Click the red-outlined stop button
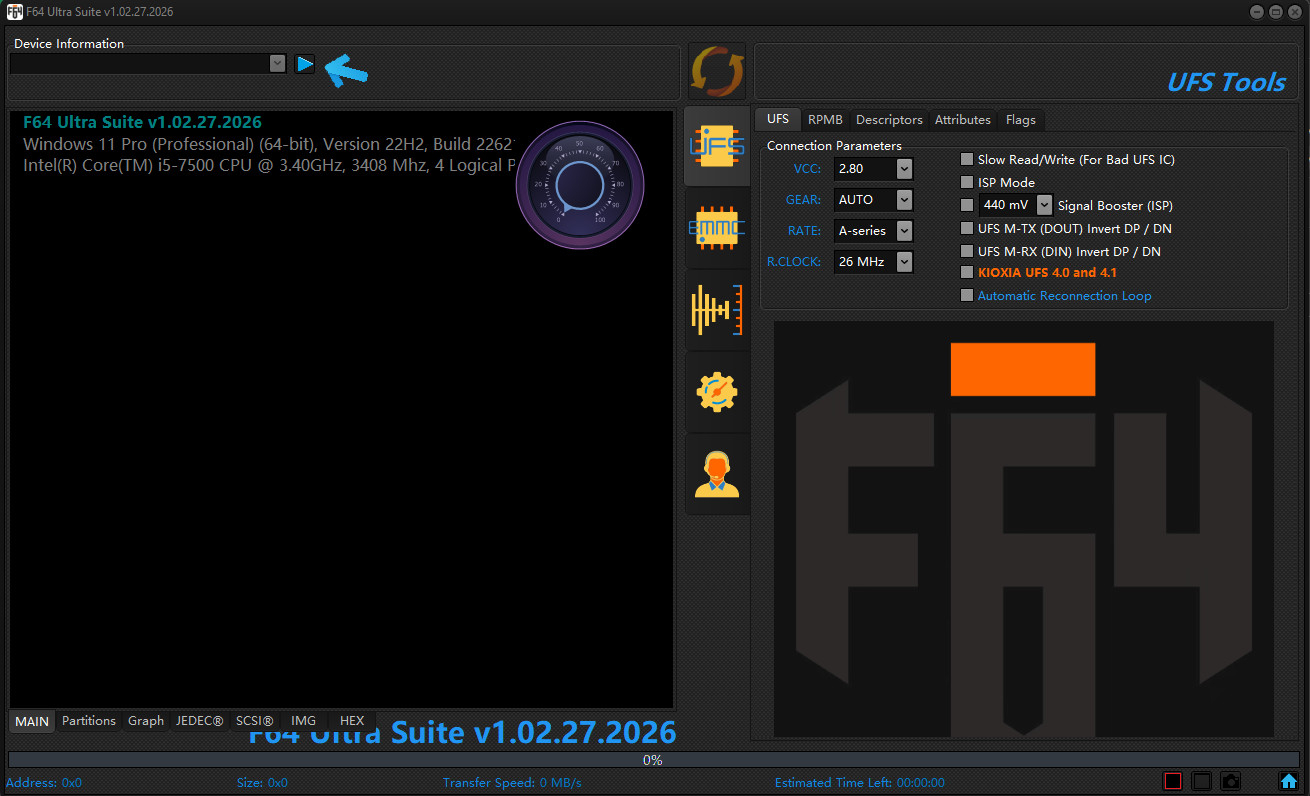The image size is (1310, 796). [1173, 781]
